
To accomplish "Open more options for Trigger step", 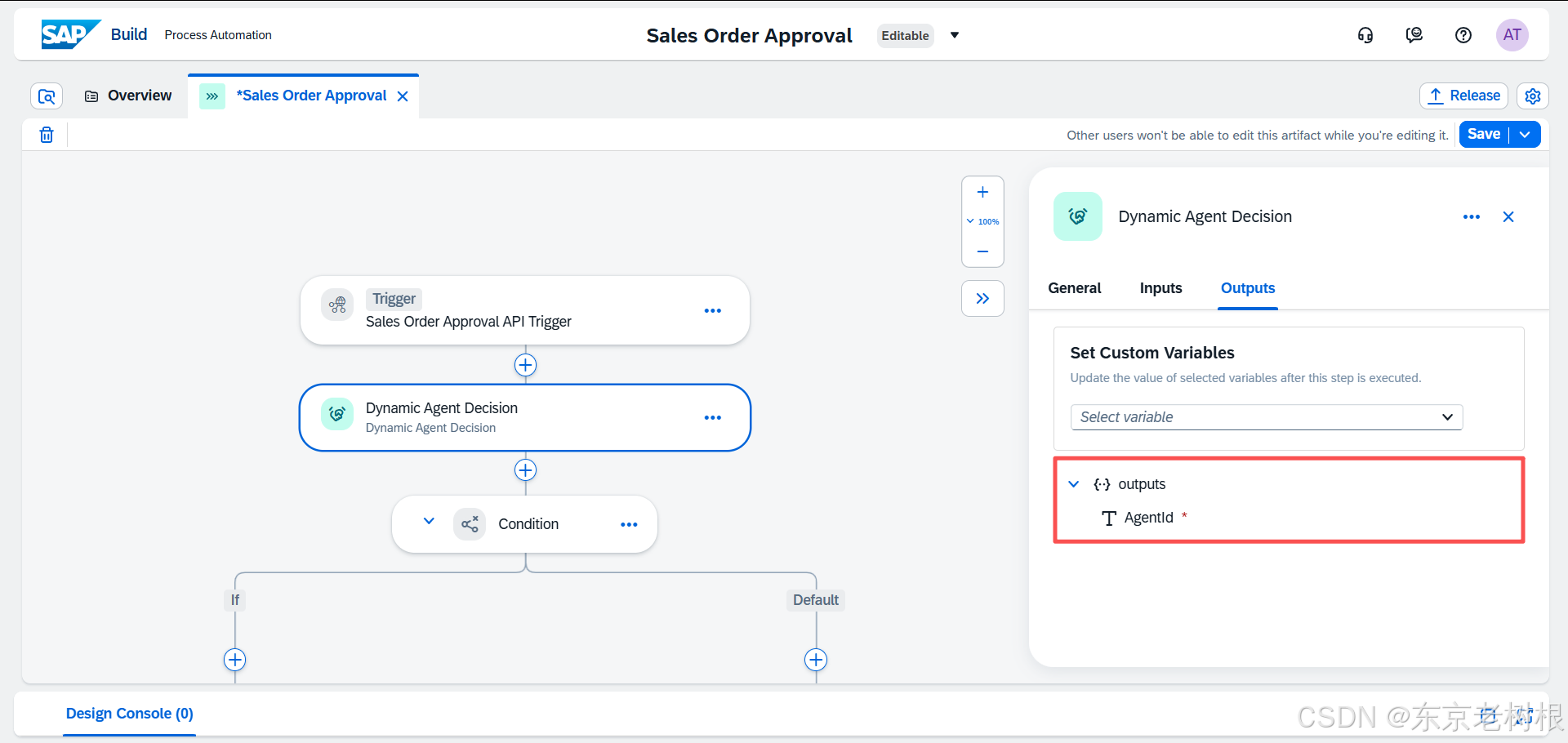I will 713,310.
